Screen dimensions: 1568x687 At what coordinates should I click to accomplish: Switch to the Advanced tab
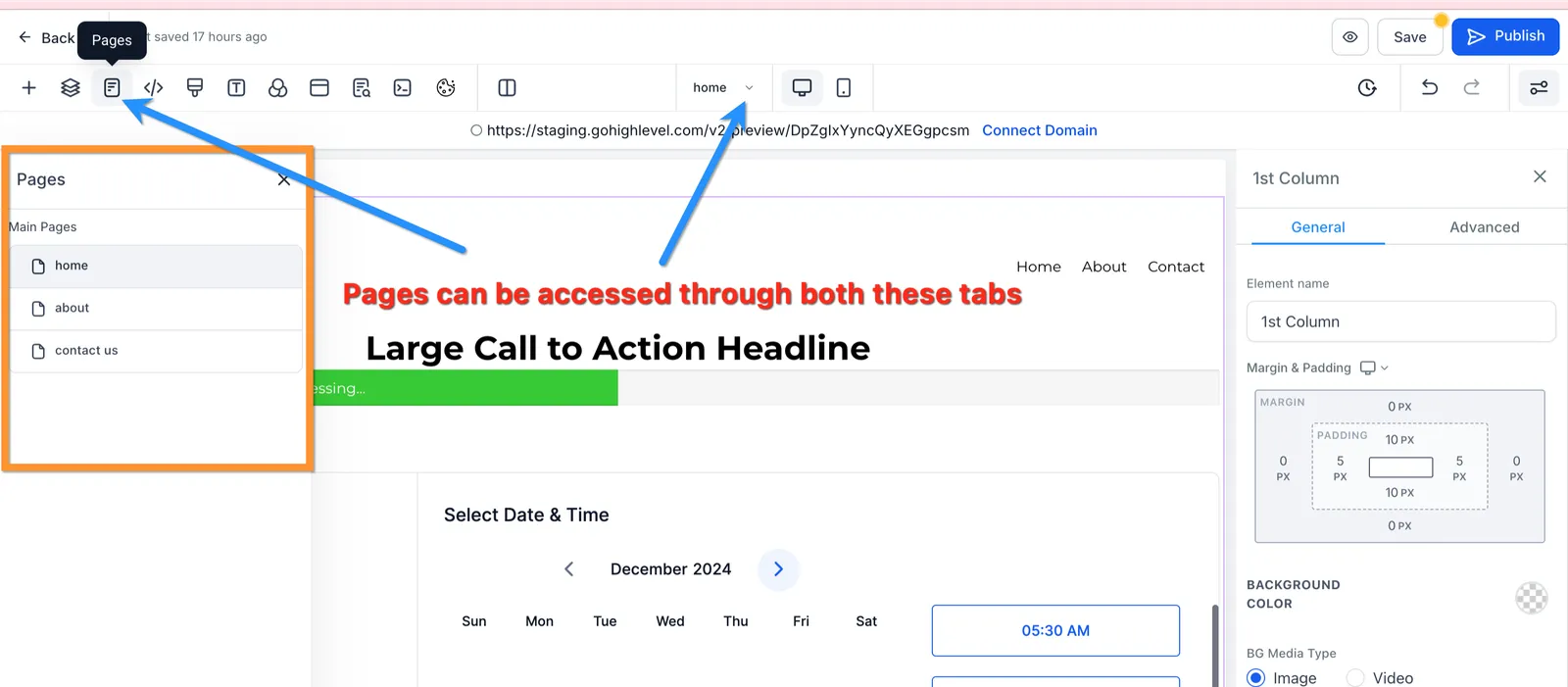1484,227
